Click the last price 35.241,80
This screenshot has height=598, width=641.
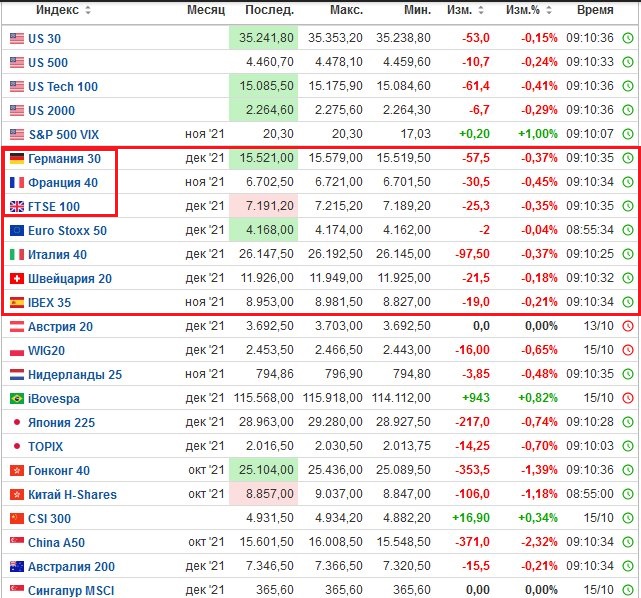point(266,38)
